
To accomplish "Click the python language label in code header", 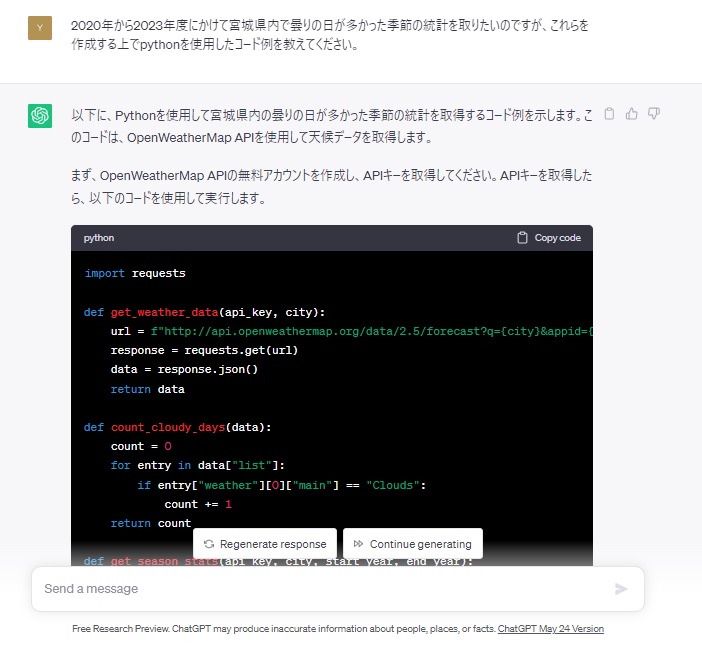I will point(99,238).
